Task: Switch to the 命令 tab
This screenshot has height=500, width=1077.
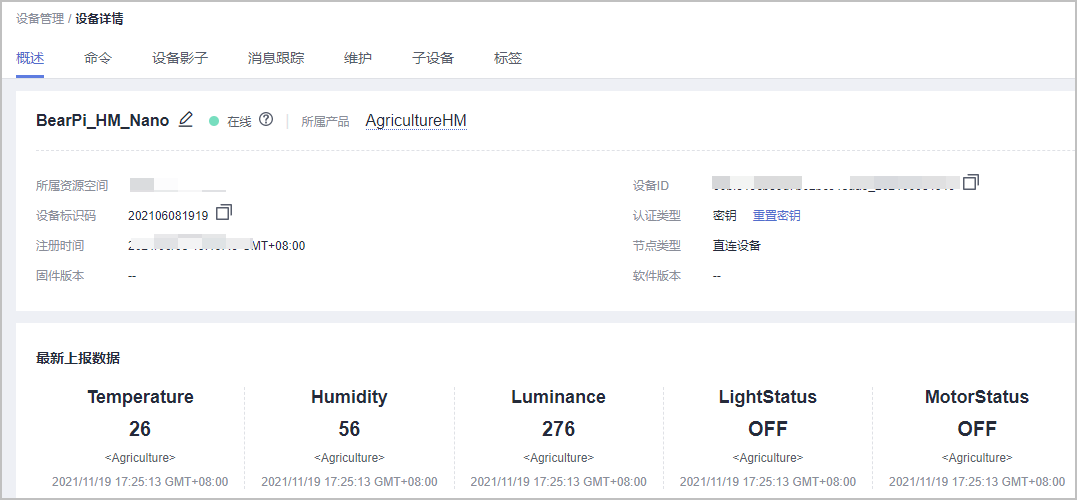Action: pyautogui.click(x=98, y=58)
